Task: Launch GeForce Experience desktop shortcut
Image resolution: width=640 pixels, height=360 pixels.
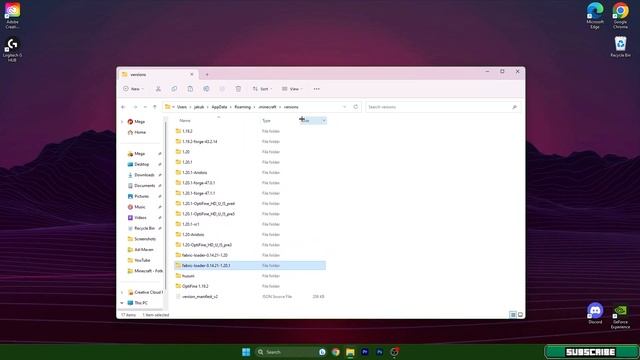Action: tap(620, 316)
